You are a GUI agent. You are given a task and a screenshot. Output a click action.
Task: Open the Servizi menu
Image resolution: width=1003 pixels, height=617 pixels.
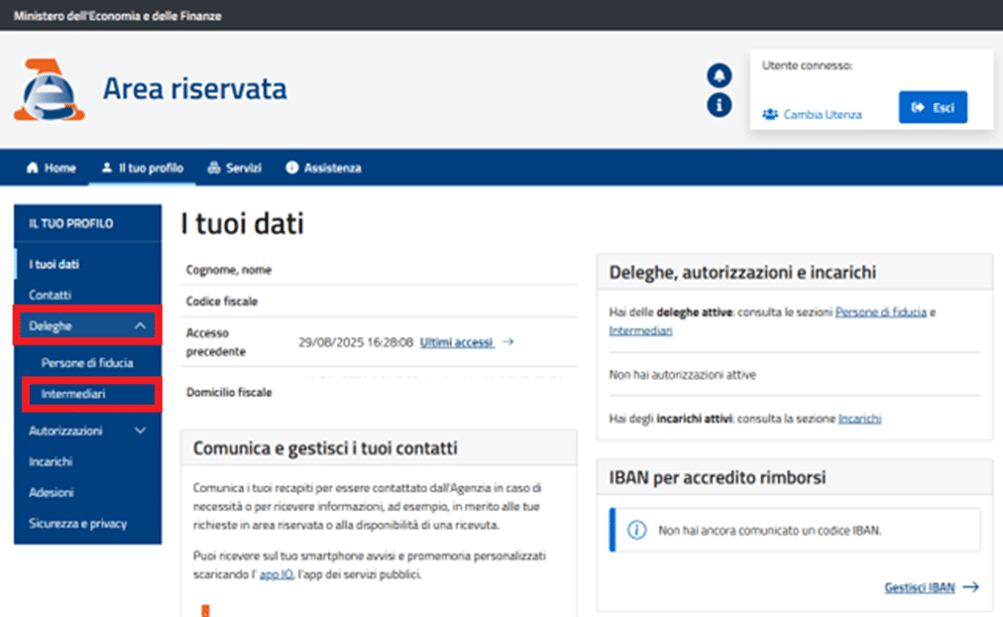click(x=234, y=168)
